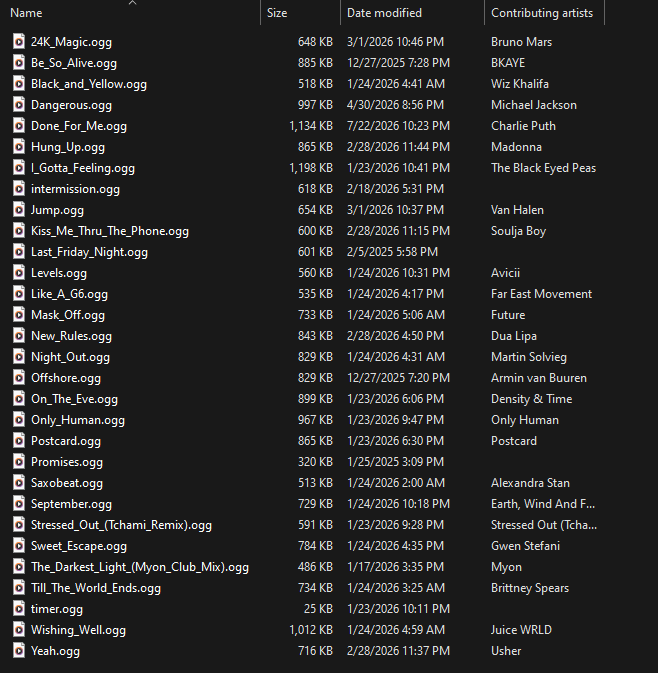Click date 4/30/2026 8:56 PM

[395, 105]
